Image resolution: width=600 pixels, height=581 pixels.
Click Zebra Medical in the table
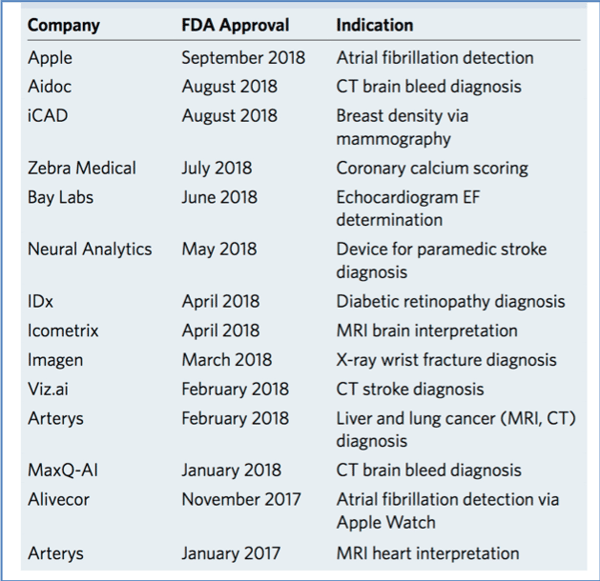pos(82,168)
